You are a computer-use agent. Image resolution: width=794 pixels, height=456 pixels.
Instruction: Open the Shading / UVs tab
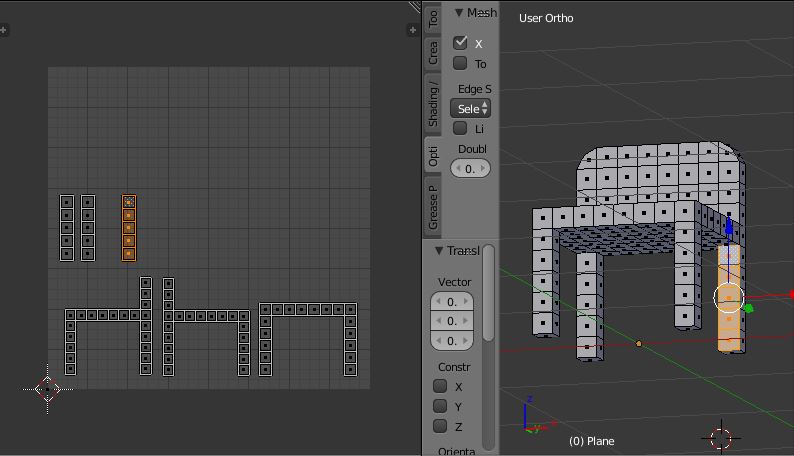(x=433, y=104)
